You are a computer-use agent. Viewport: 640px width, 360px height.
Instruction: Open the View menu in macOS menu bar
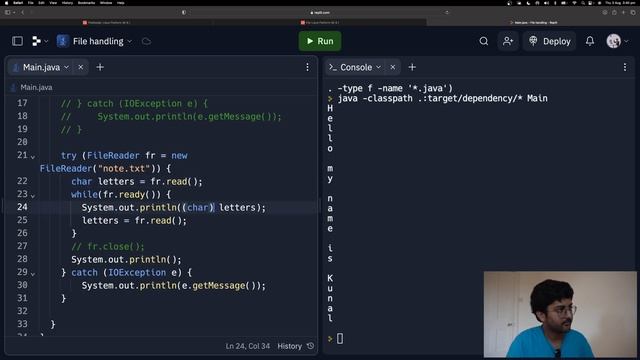tap(53, 3)
